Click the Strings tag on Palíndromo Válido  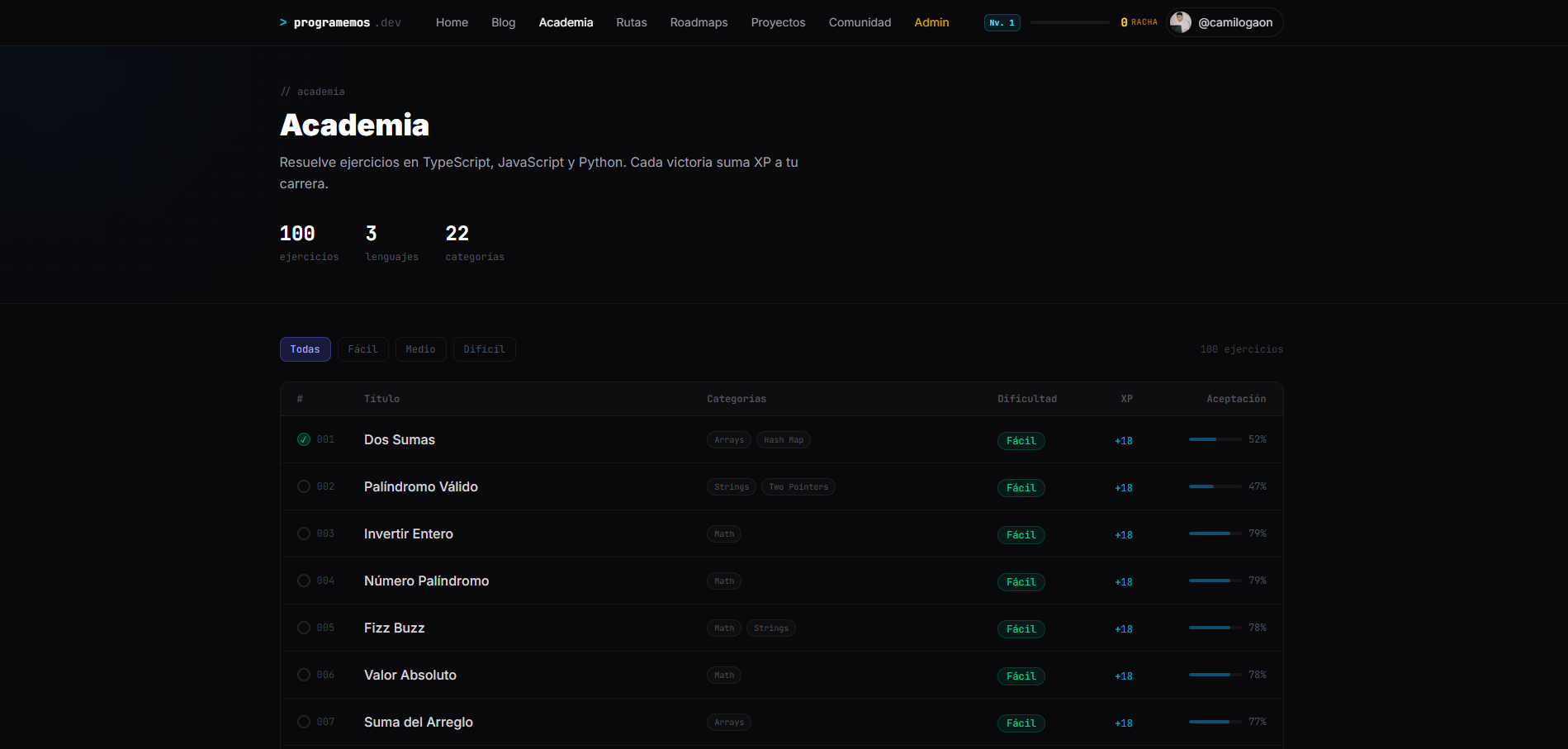(732, 487)
